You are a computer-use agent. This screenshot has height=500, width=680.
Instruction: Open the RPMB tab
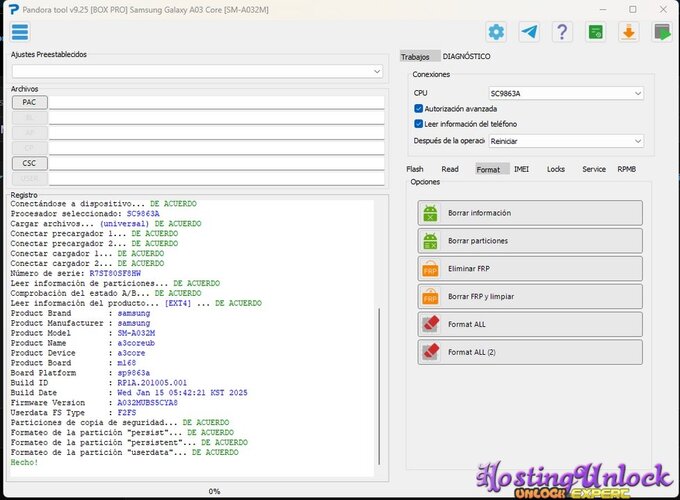[x=626, y=169]
